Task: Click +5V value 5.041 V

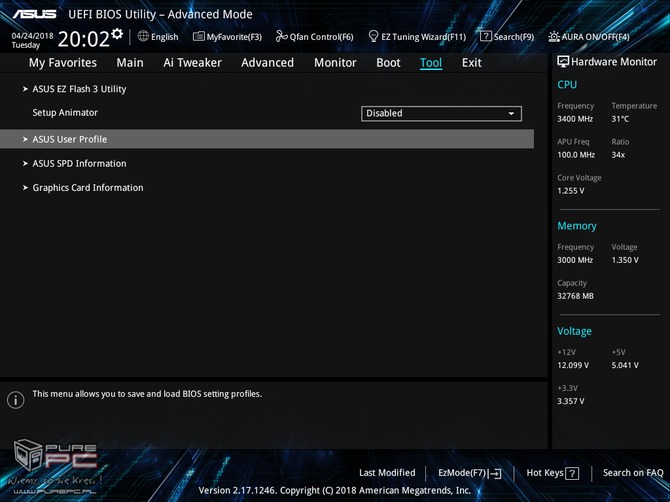Action: point(625,365)
